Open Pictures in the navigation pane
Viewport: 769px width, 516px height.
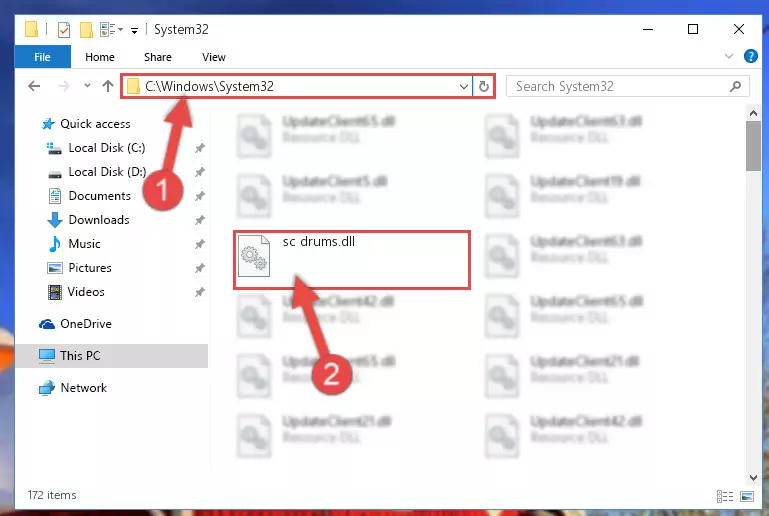(x=90, y=268)
